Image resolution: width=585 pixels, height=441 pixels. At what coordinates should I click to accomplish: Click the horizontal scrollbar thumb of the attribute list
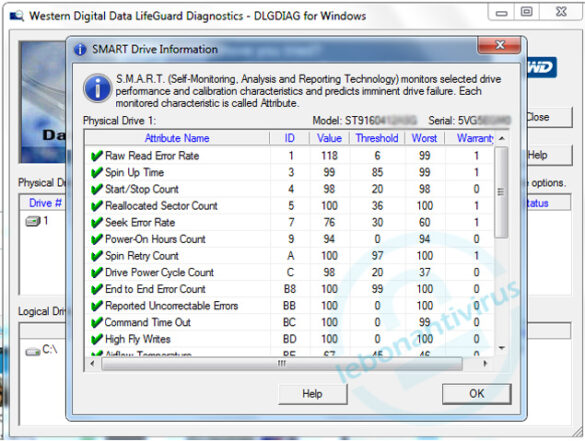[x=282, y=363]
